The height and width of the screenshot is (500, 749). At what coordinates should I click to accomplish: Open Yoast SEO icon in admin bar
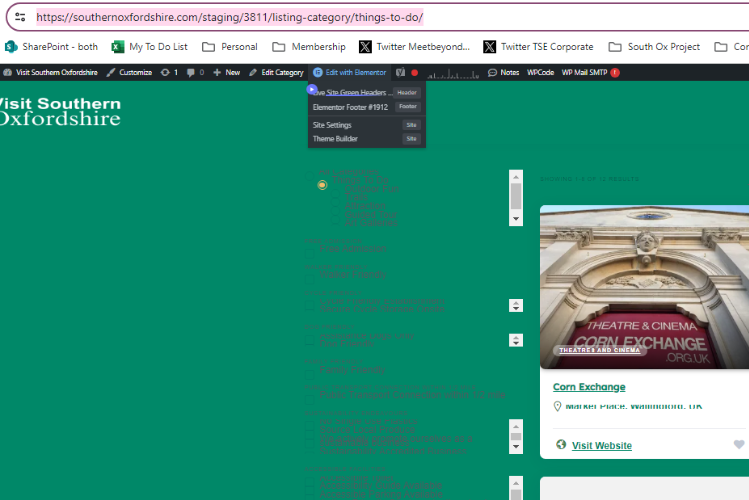point(400,73)
